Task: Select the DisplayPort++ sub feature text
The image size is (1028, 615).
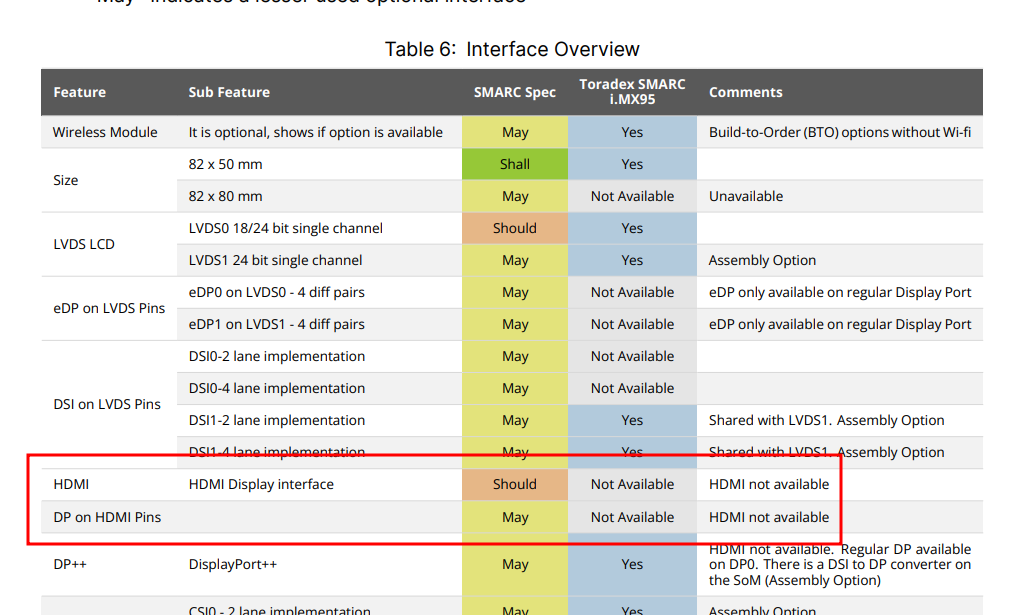Action: (233, 564)
